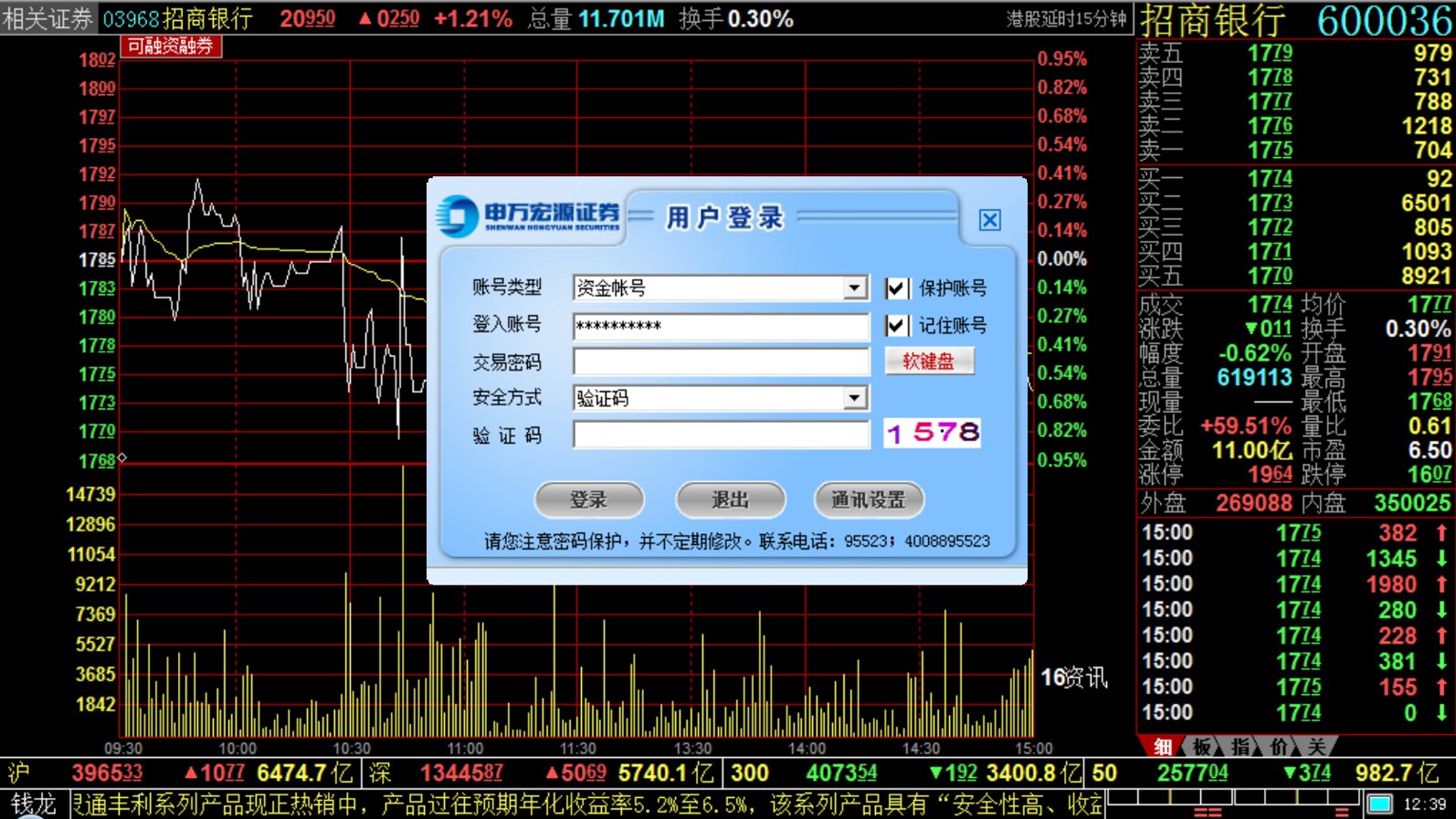Open the 安全方式 dropdown arrow
The height and width of the screenshot is (819, 1456).
(854, 398)
